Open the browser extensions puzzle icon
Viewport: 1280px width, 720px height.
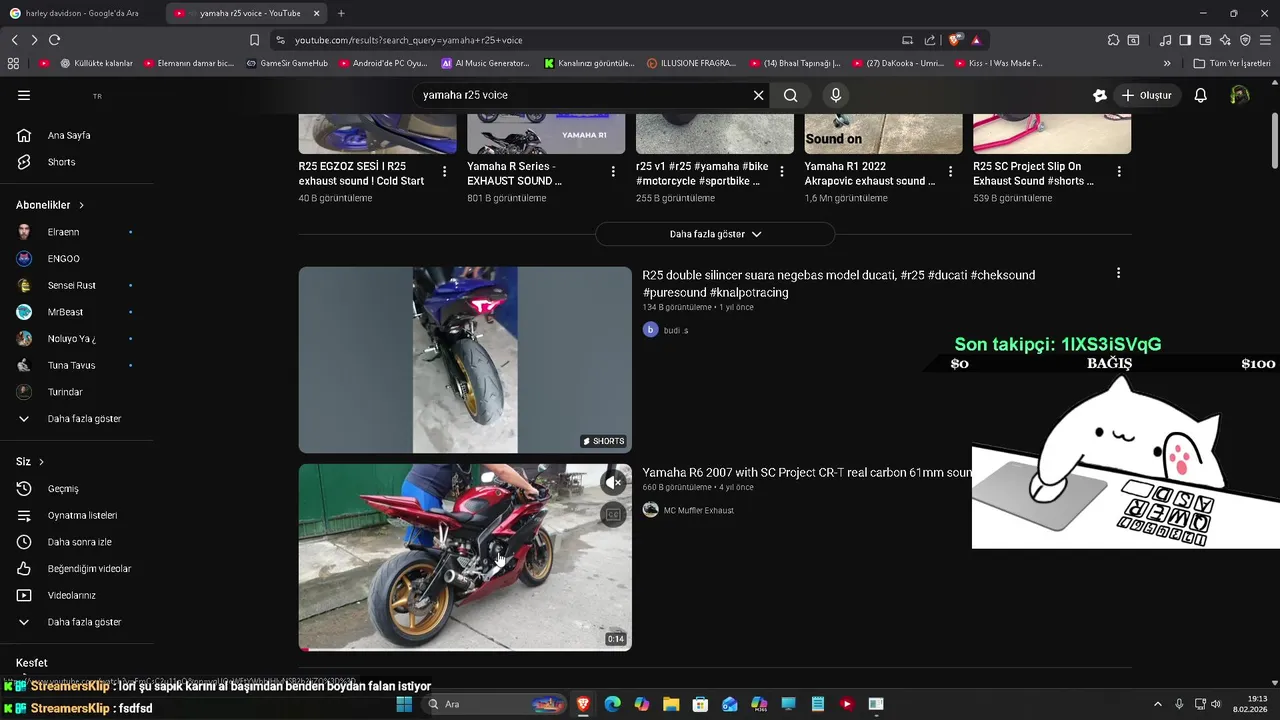pos(1113,40)
